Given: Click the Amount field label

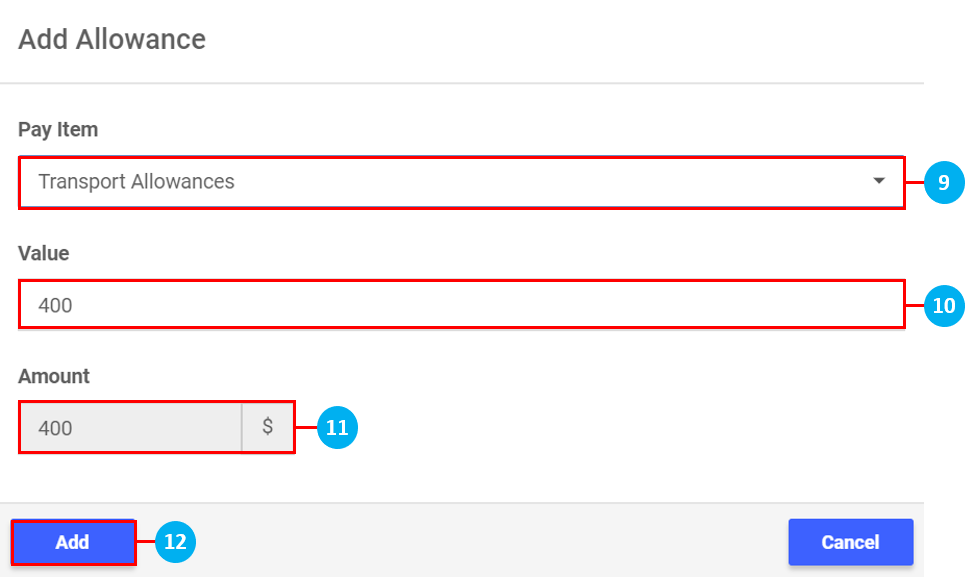Looking at the screenshot, I should pyautogui.click(x=54, y=376).
